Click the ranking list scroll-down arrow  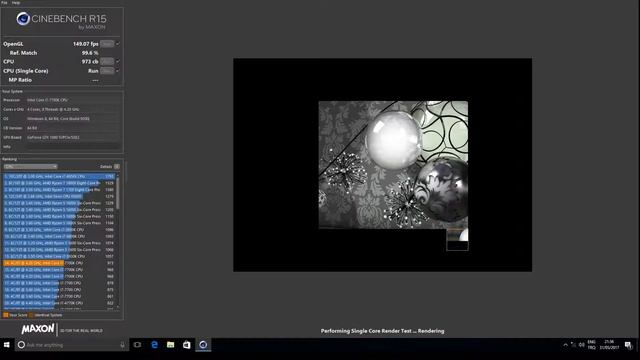[118, 307]
